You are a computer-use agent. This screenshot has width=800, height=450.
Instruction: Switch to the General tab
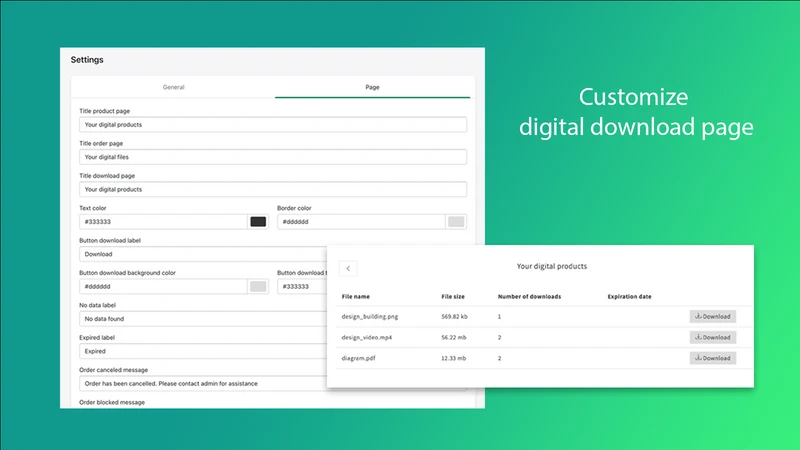tap(173, 87)
